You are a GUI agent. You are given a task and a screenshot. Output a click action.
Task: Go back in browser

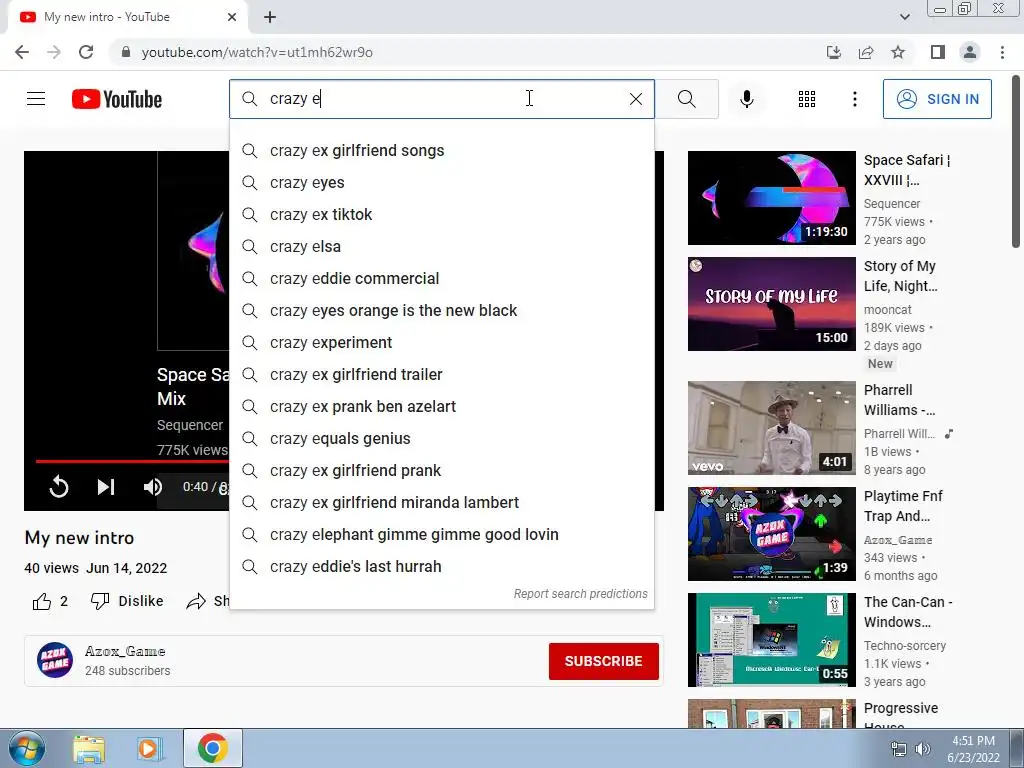22,52
